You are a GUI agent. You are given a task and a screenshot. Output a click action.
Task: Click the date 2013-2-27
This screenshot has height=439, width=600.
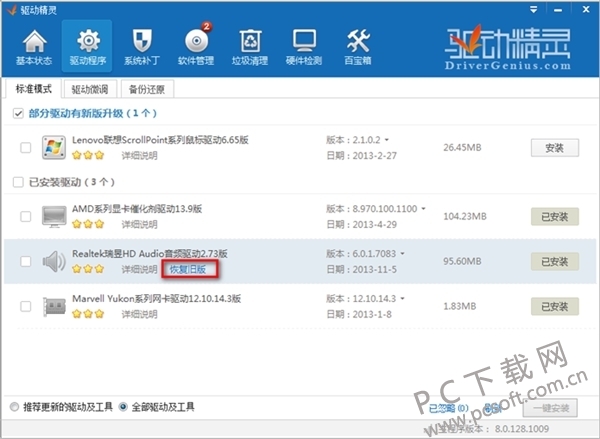374,155
